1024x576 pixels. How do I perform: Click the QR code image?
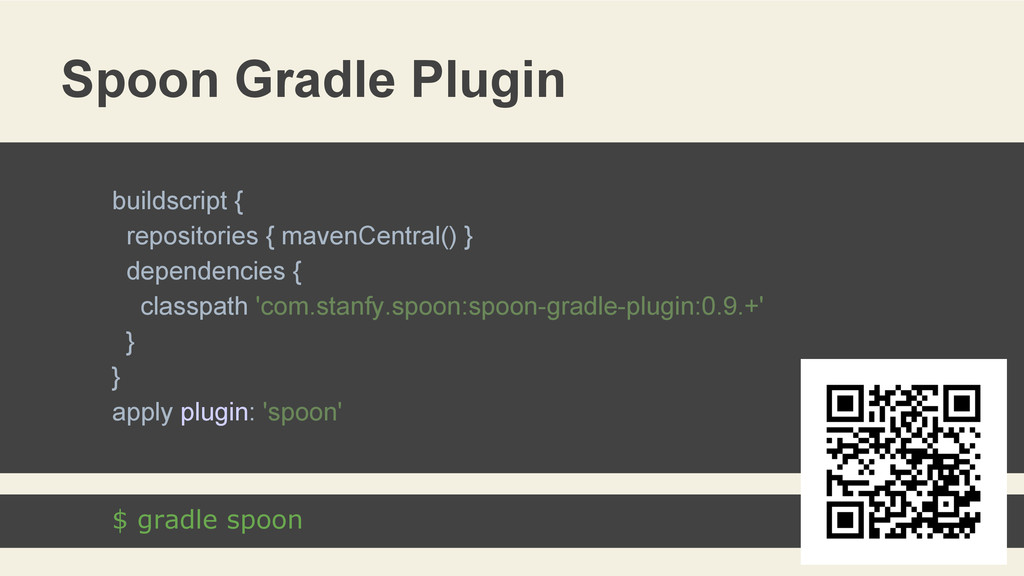903,461
